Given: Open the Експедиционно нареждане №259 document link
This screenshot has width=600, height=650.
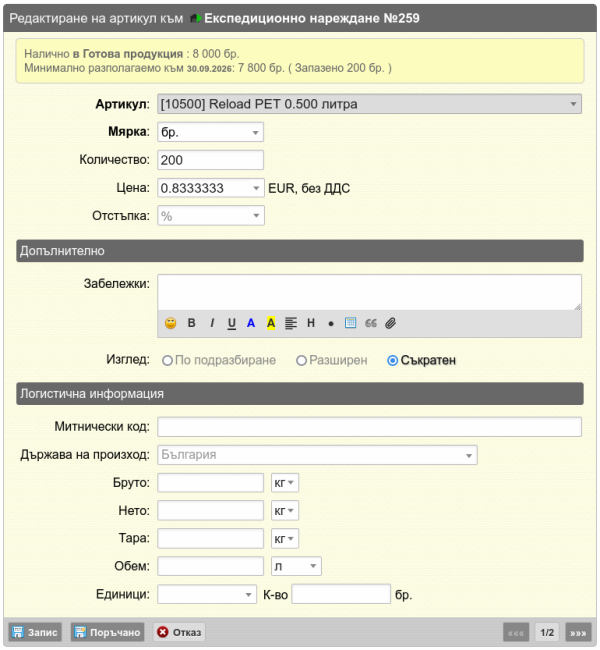Looking at the screenshot, I should point(311,18).
